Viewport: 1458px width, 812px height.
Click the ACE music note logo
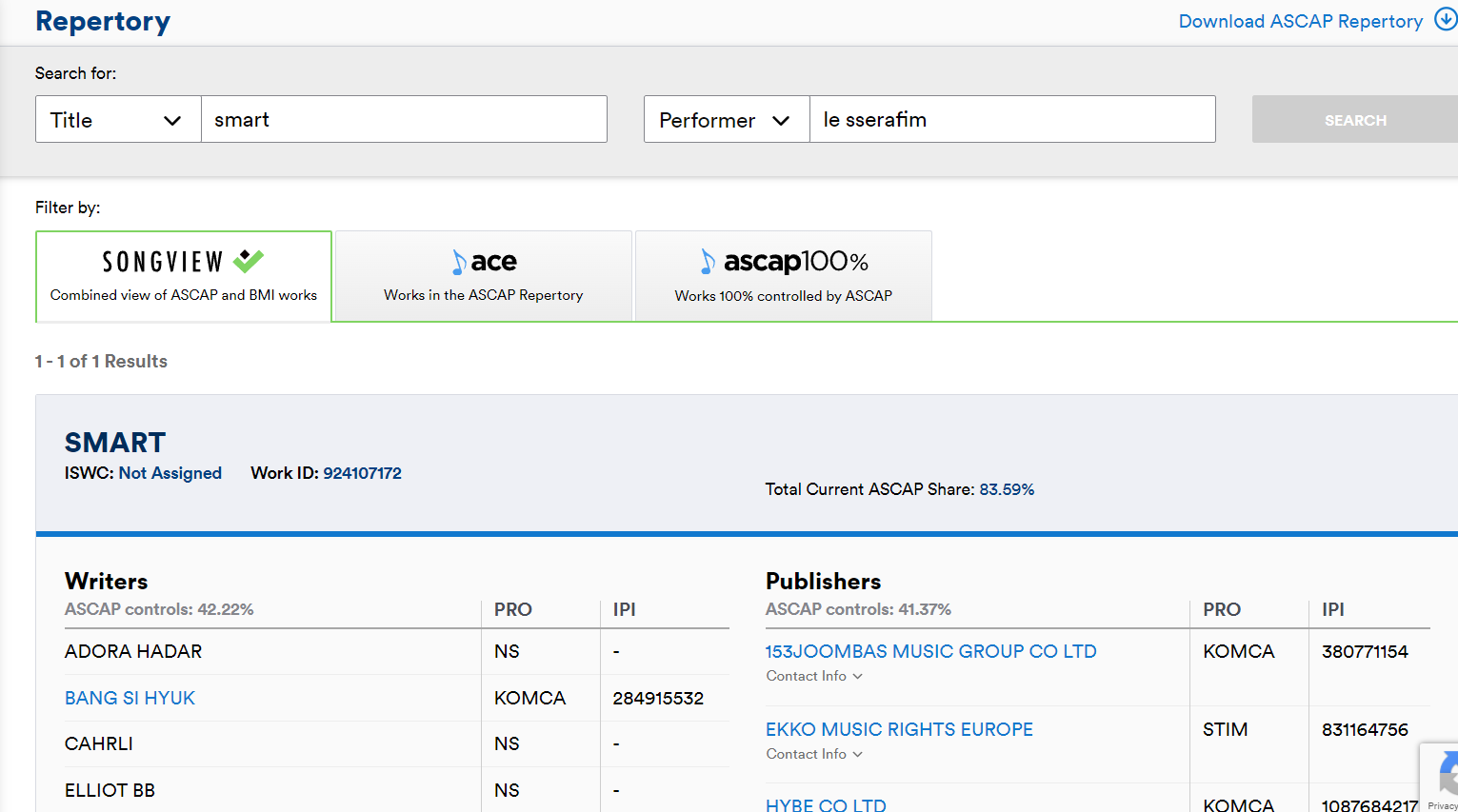pos(460,262)
